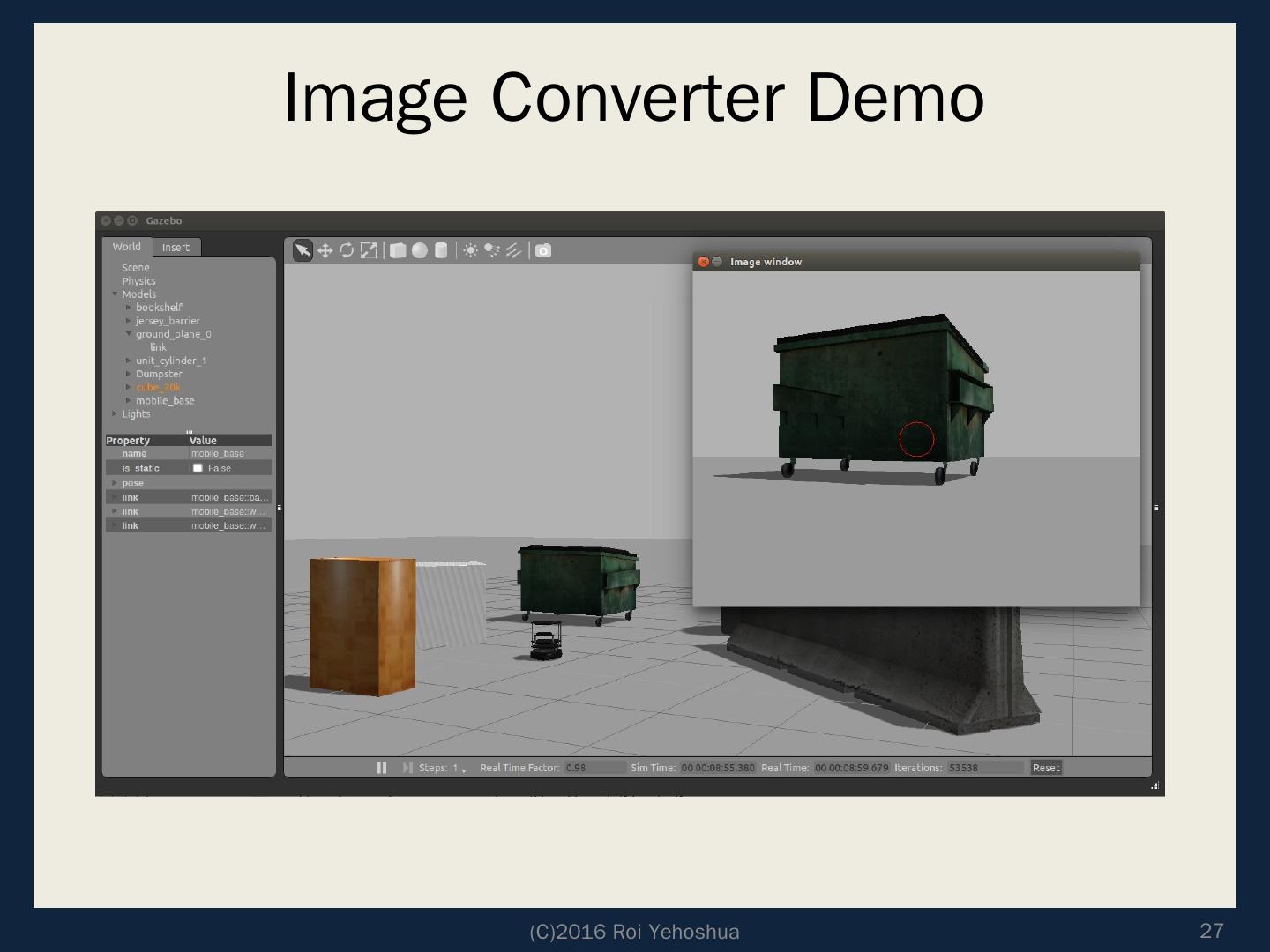Click the Iterations value field
Image resolution: width=1270 pixels, height=952 pixels.
click(x=985, y=768)
